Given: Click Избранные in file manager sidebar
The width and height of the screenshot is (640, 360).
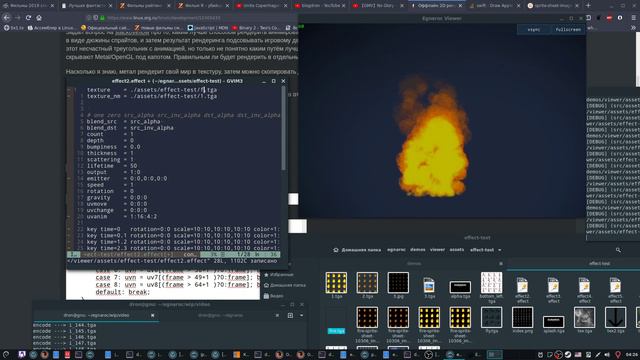Looking at the screenshot, I should (278, 275).
